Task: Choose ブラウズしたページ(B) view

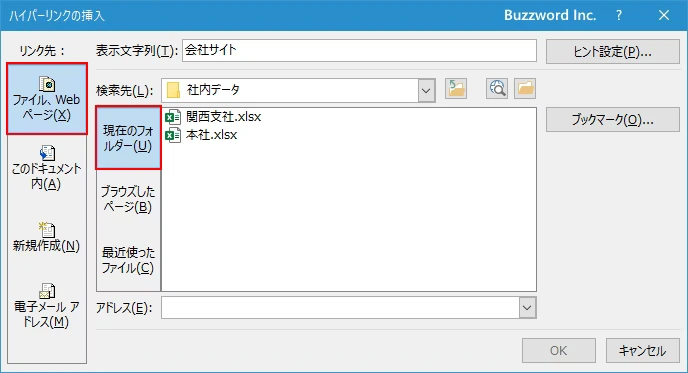Action: pyautogui.click(x=128, y=199)
